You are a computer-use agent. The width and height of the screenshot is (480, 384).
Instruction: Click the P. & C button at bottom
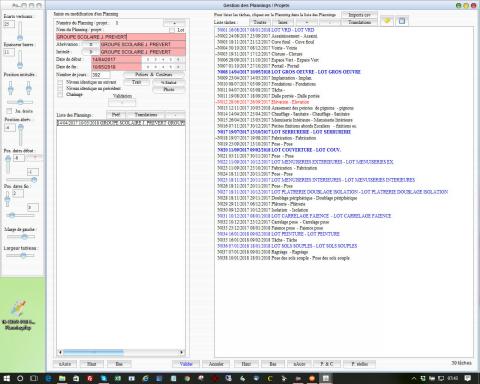click(x=326, y=364)
